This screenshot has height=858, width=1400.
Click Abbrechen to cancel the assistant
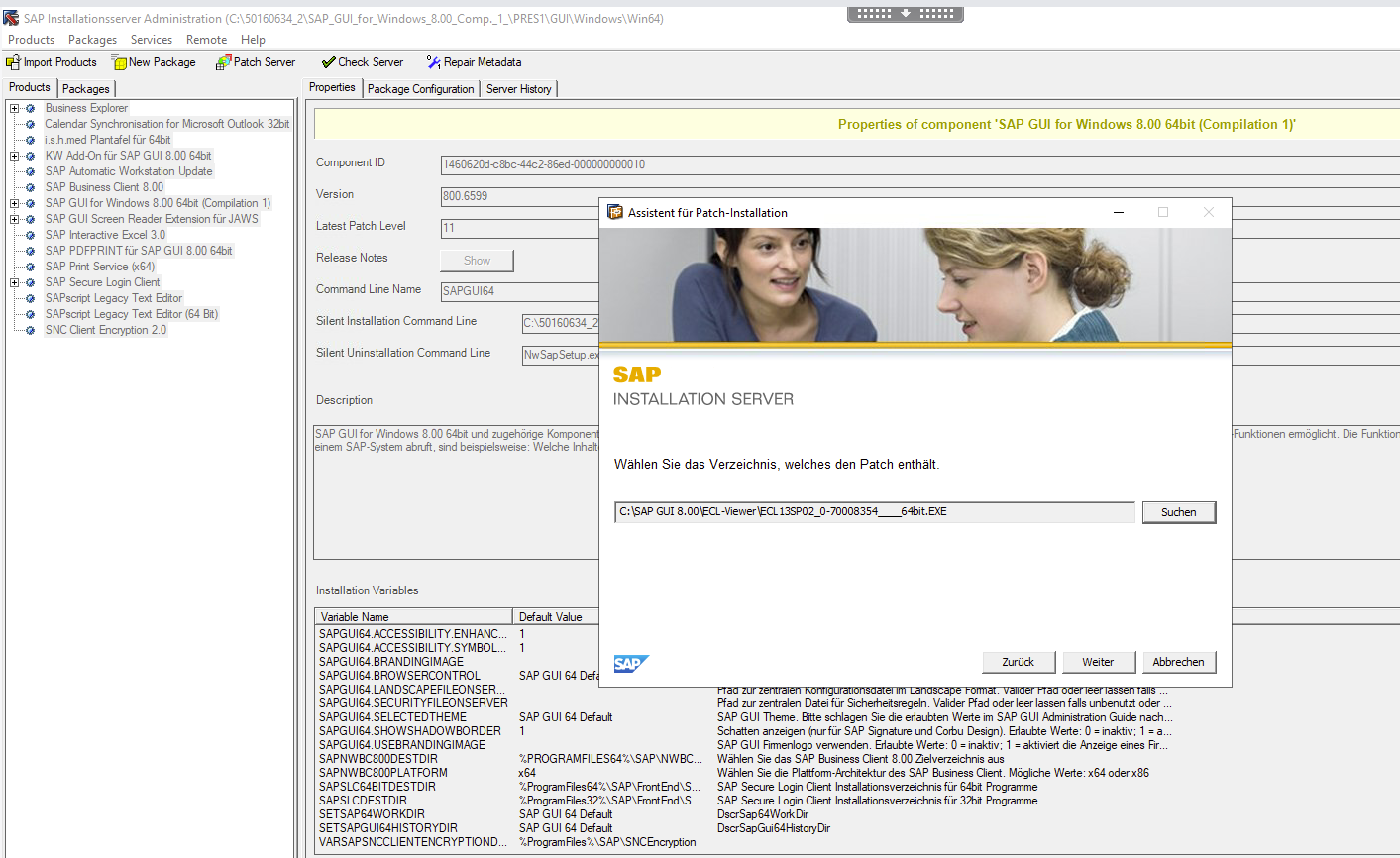click(1179, 662)
